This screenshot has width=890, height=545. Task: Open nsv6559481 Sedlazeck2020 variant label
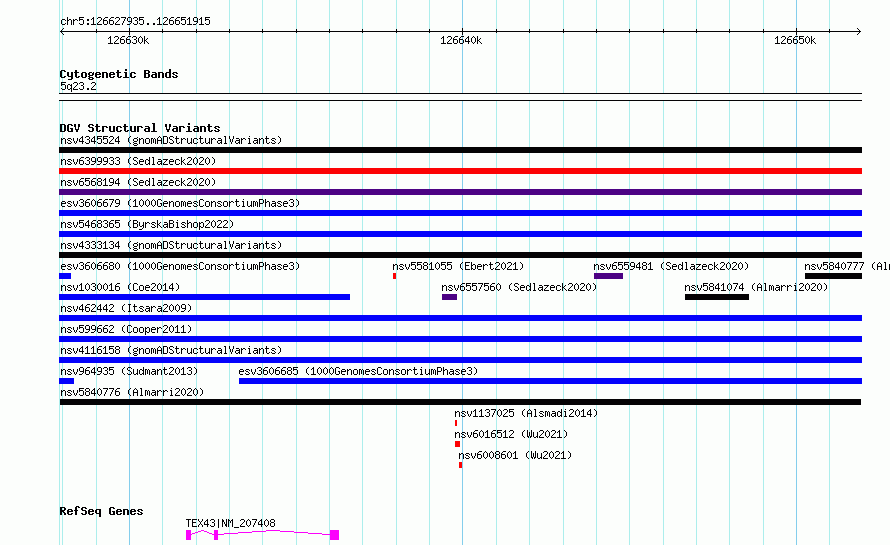coord(671,266)
